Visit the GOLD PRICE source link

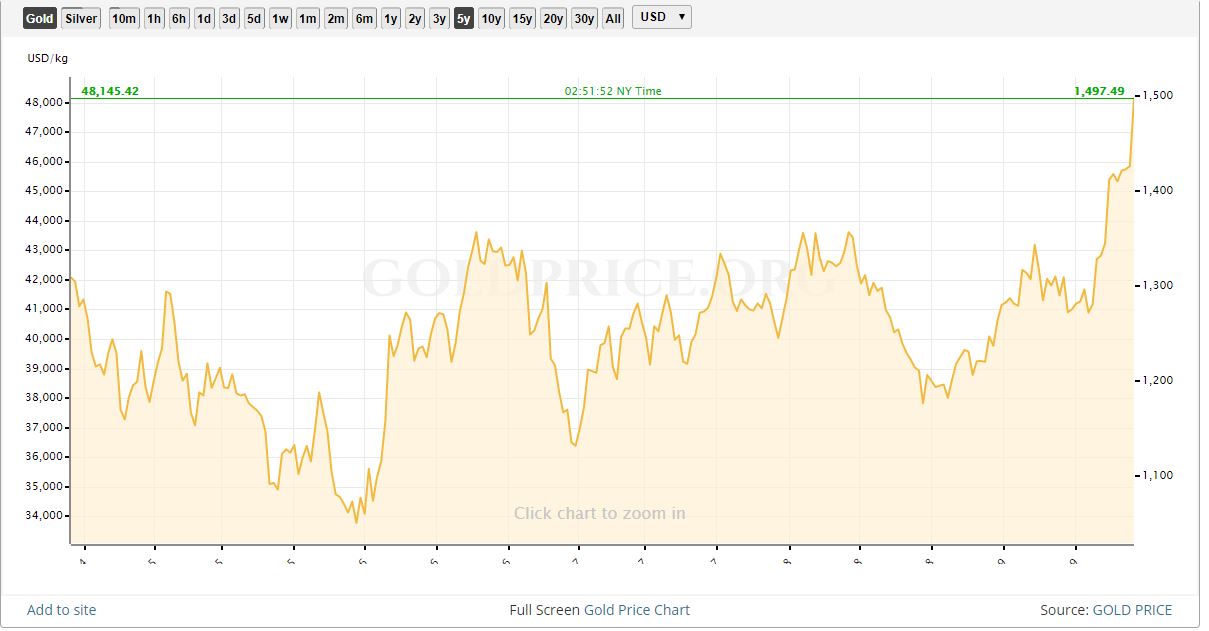tap(1132, 610)
